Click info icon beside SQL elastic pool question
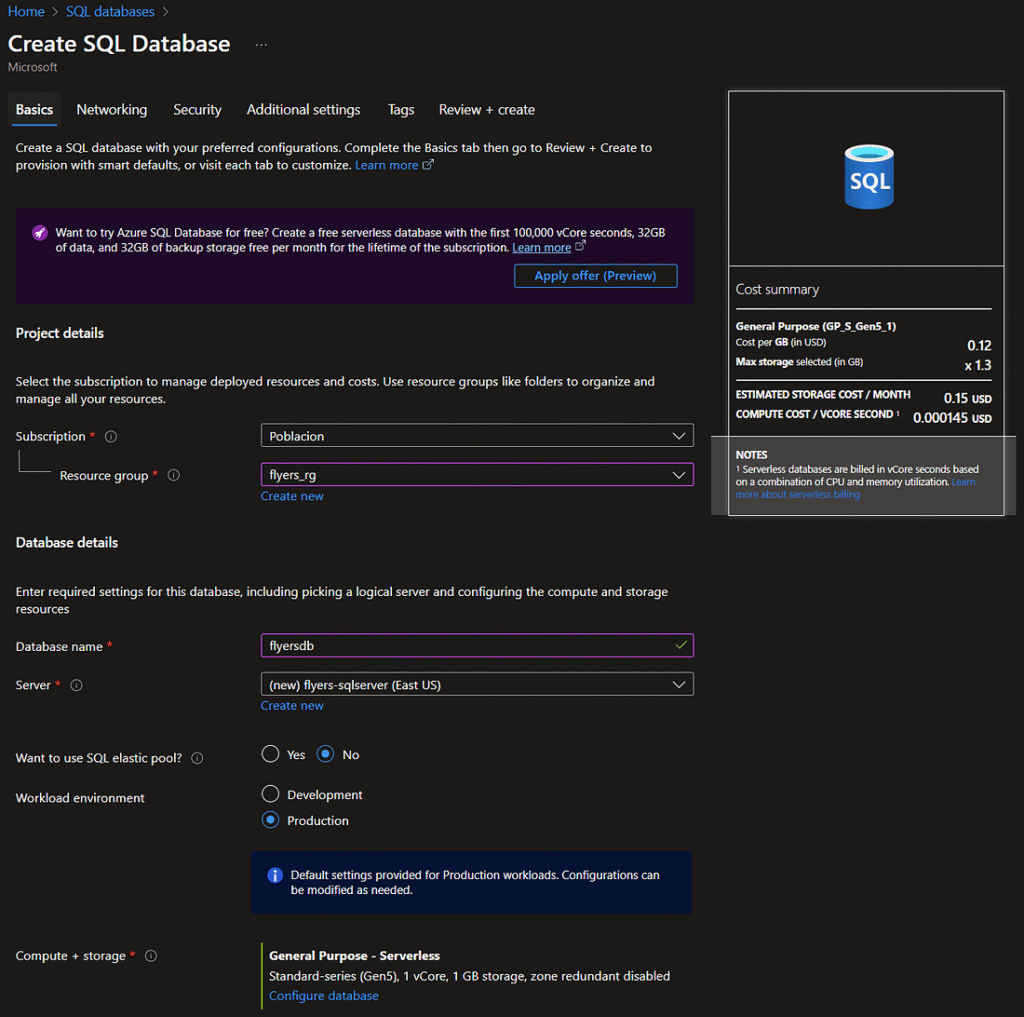 pos(197,758)
